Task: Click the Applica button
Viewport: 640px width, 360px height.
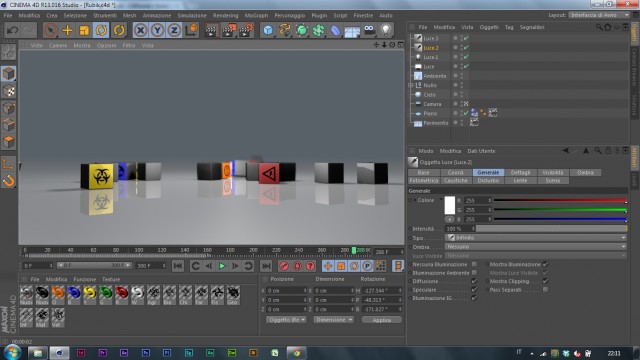Action: pos(382,320)
